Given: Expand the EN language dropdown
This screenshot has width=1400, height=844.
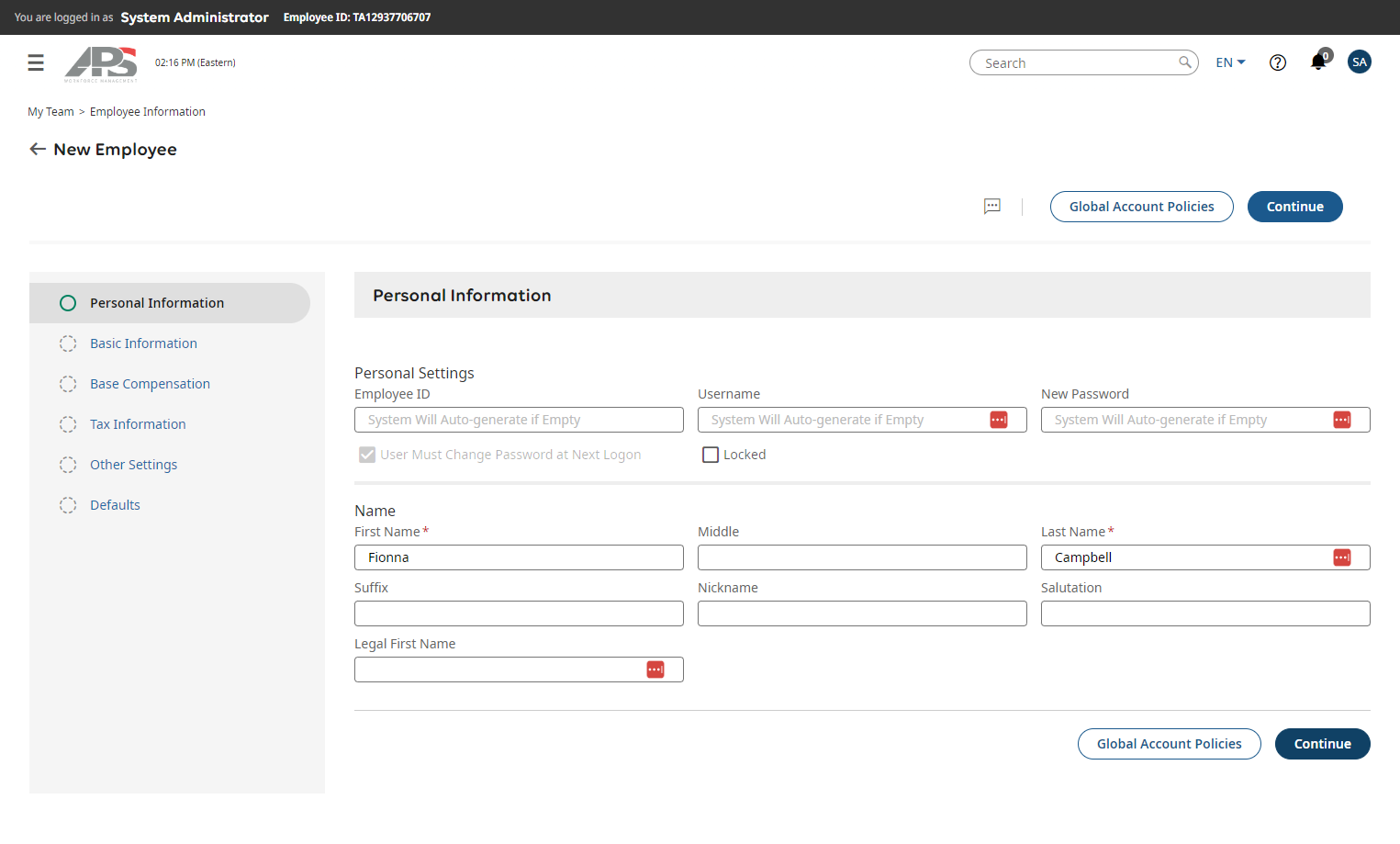Looking at the screenshot, I should pyautogui.click(x=1230, y=62).
